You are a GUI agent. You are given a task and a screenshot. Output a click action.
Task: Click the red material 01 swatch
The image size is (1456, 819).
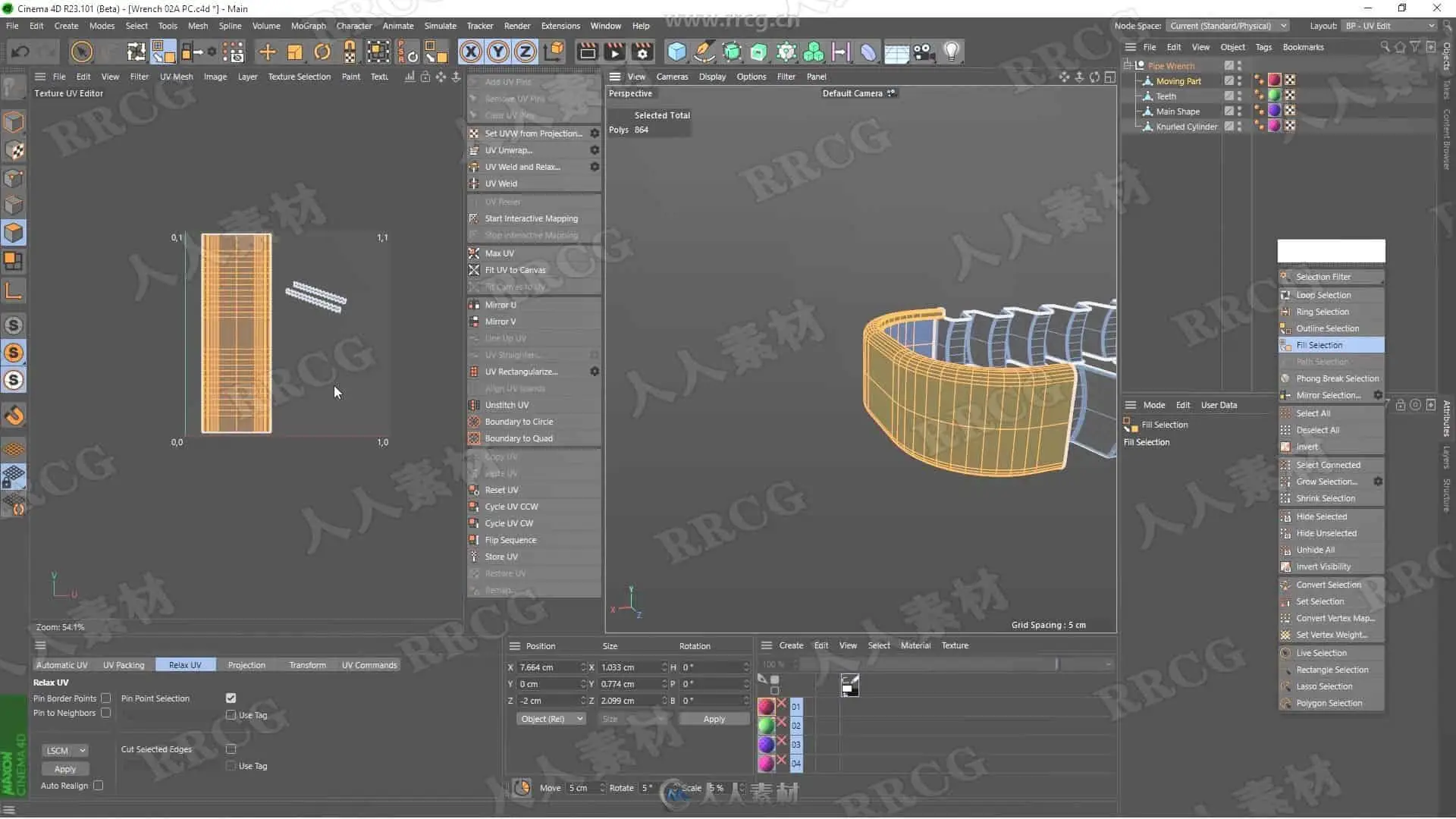(x=766, y=707)
